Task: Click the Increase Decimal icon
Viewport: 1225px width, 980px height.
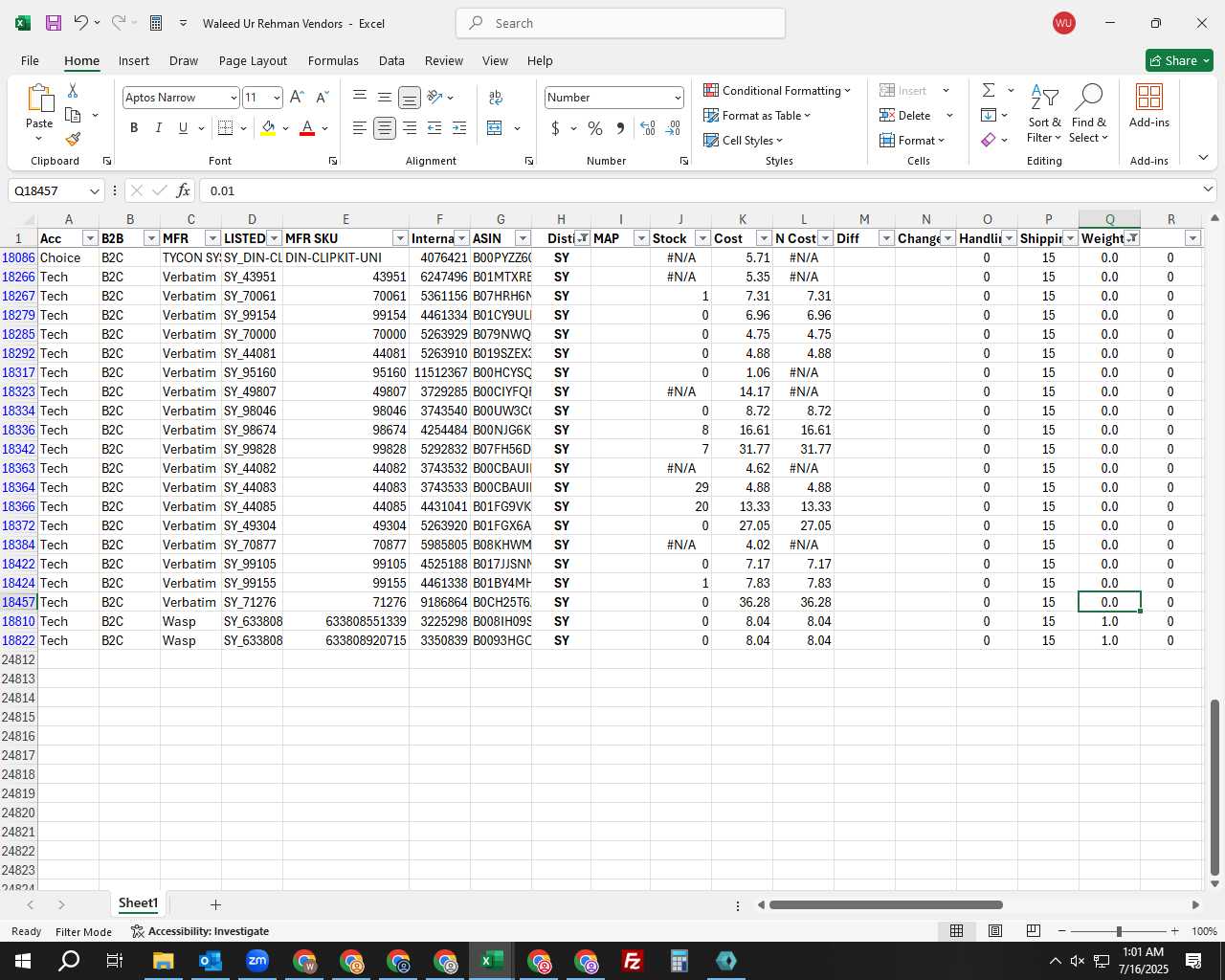Action: click(x=648, y=128)
